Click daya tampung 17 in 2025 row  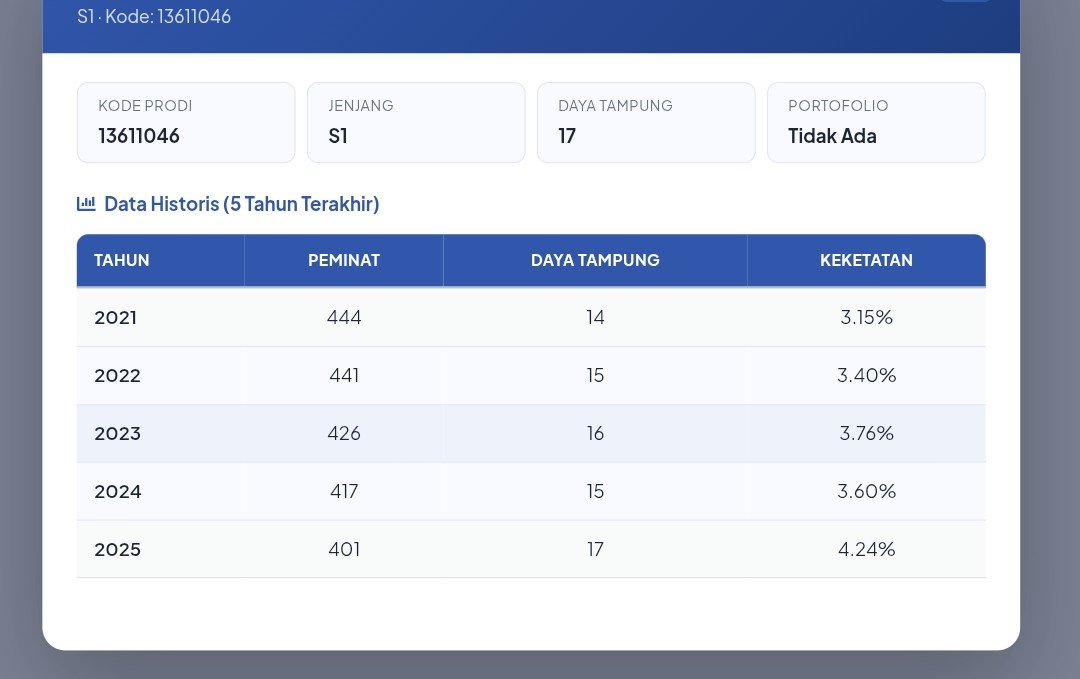point(595,550)
